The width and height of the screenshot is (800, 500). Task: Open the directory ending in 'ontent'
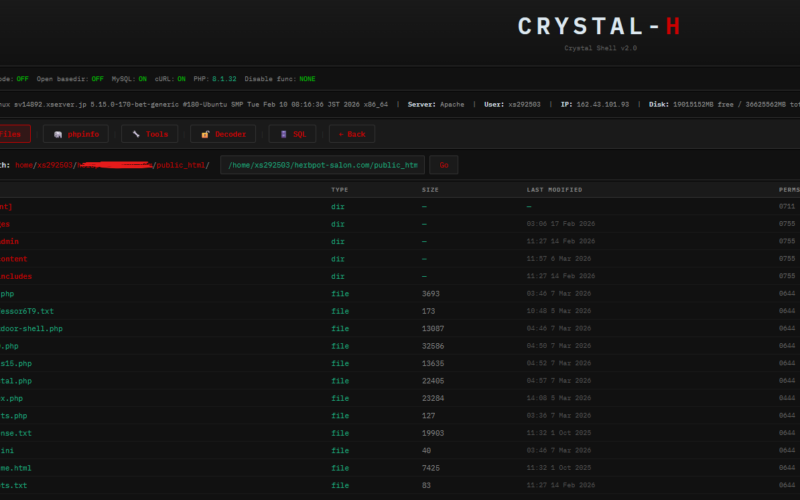(14, 259)
